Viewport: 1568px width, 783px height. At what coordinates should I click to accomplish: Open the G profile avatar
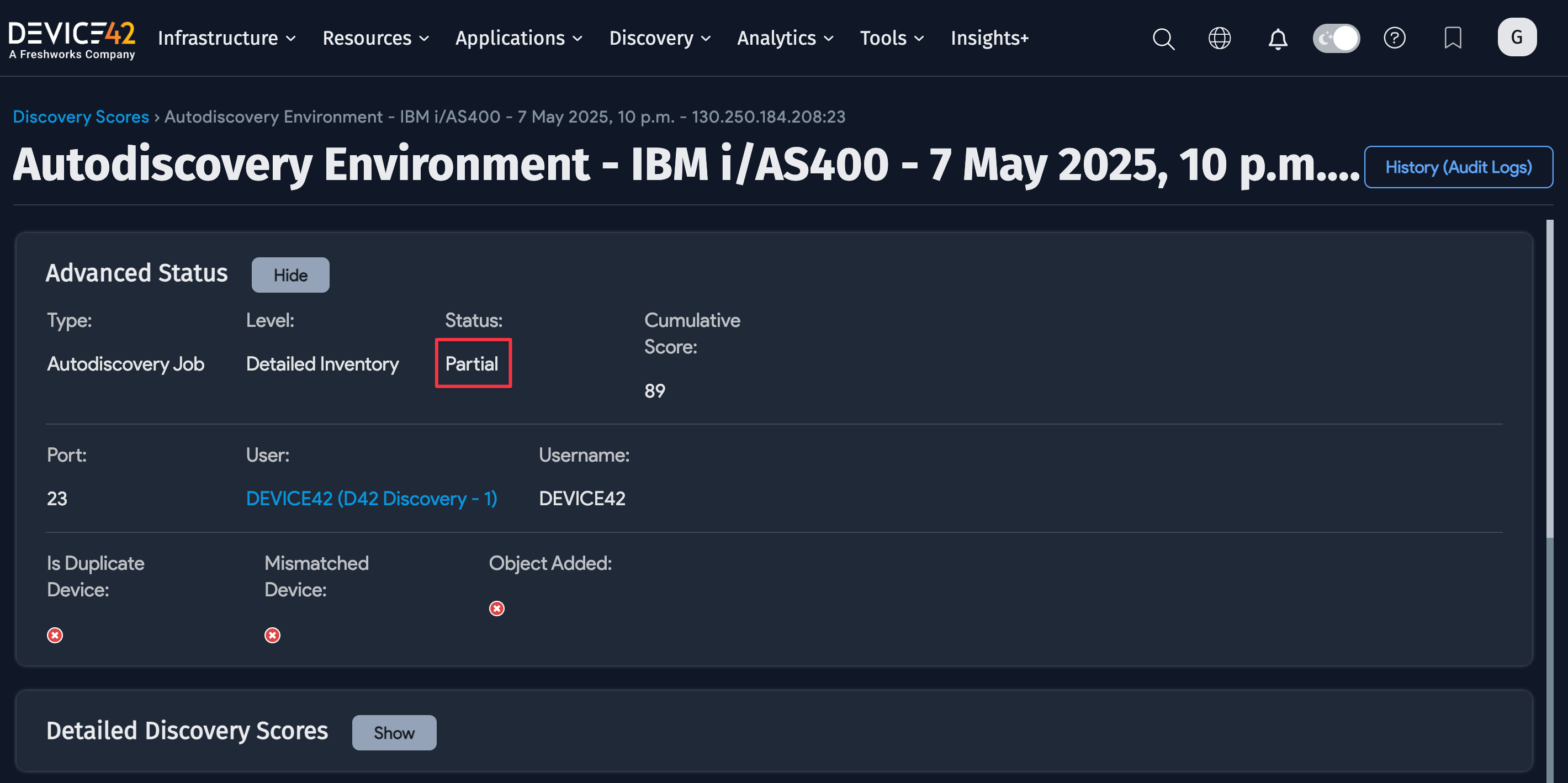click(x=1517, y=36)
